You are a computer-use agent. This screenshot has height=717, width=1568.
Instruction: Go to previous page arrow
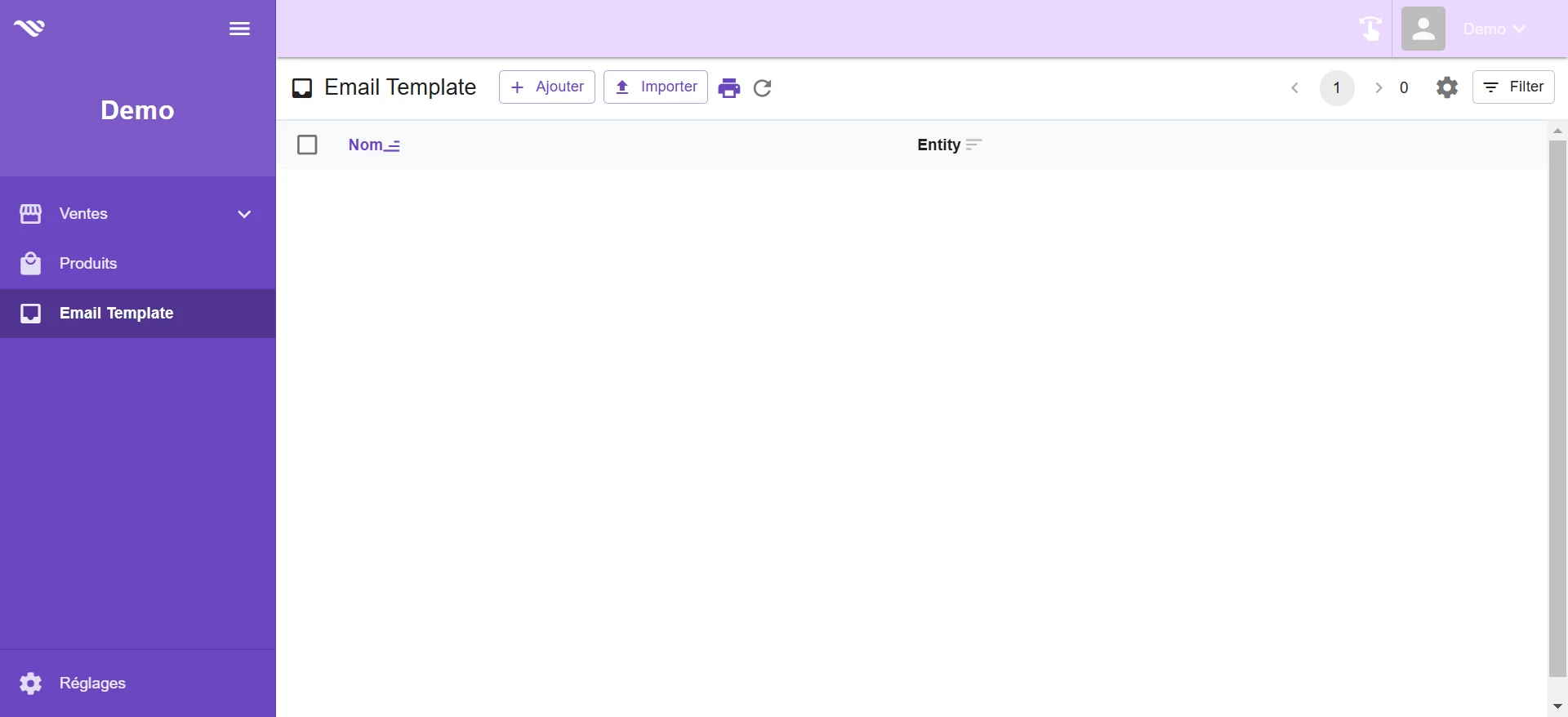(1295, 87)
